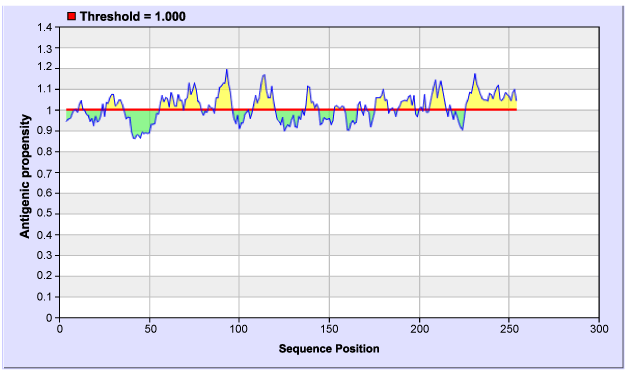
Task: Click the x-axis tick label 250
Action: pos(509,329)
